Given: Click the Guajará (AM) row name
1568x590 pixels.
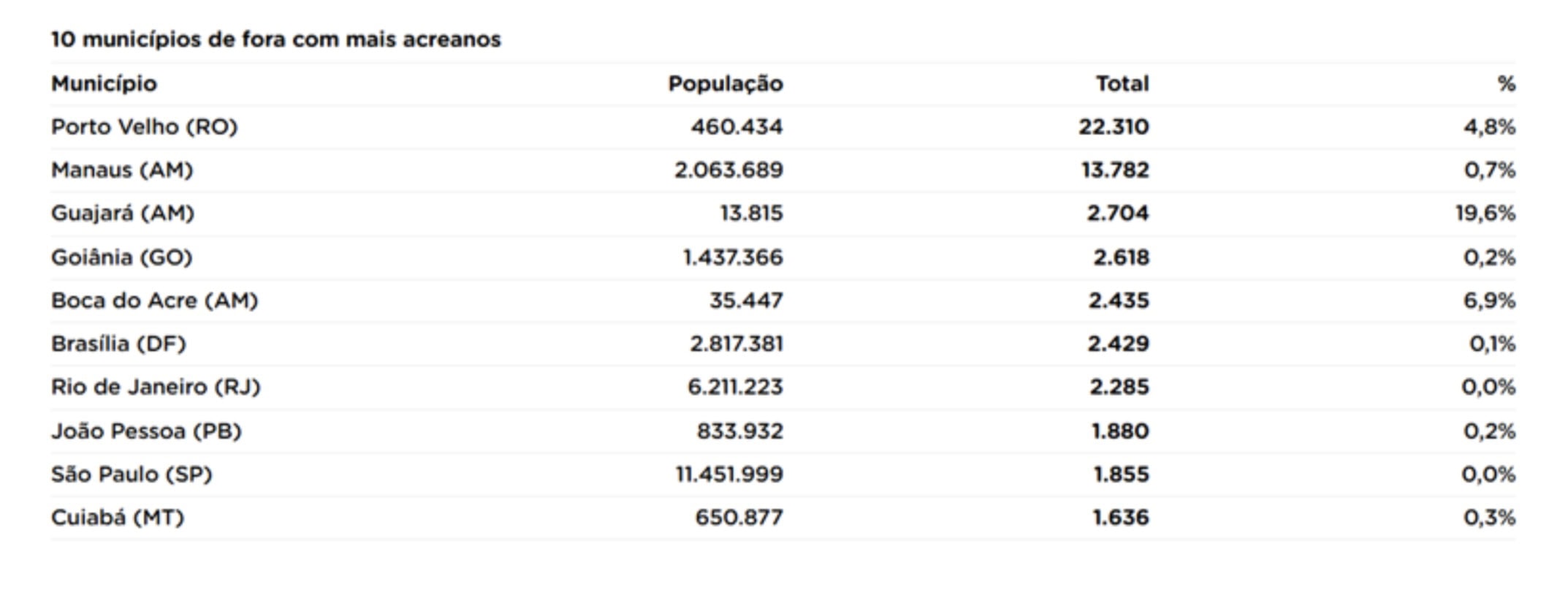Looking at the screenshot, I should [x=122, y=213].
